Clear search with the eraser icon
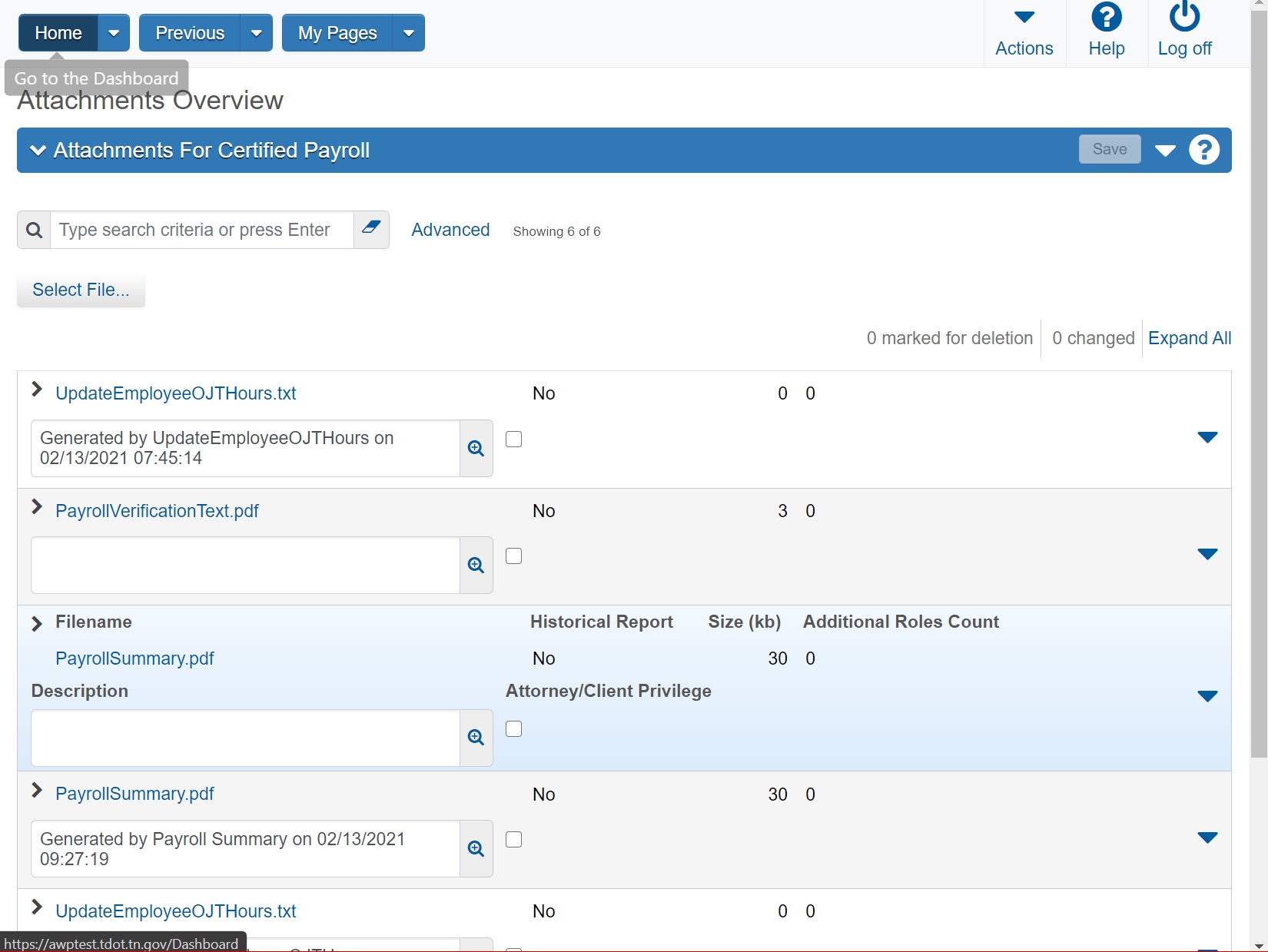Screen dimensions: 1268x952 [x=371, y=229]
